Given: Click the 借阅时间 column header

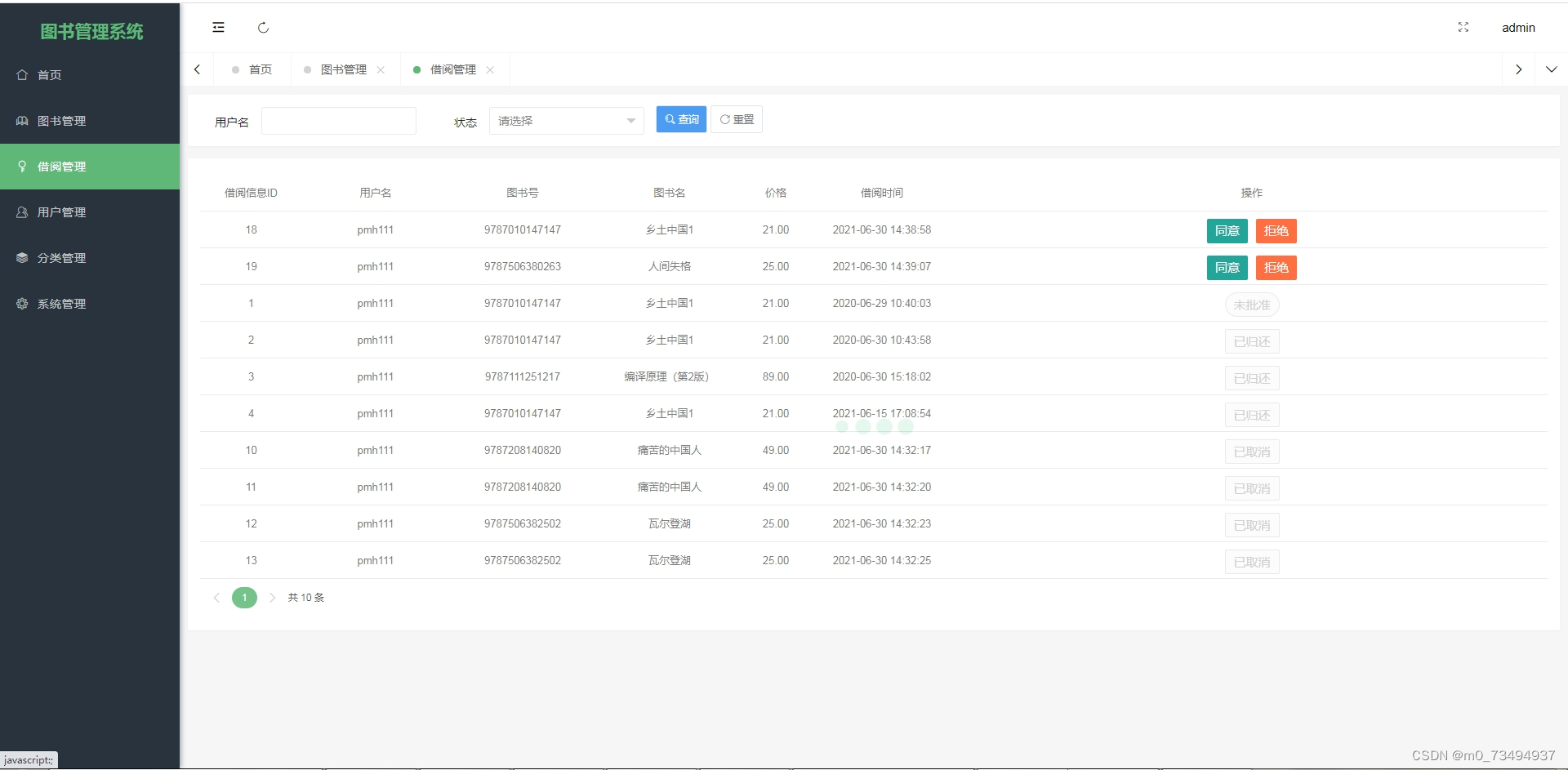Looking at the screenshot, I should click(x=882, y=193).
